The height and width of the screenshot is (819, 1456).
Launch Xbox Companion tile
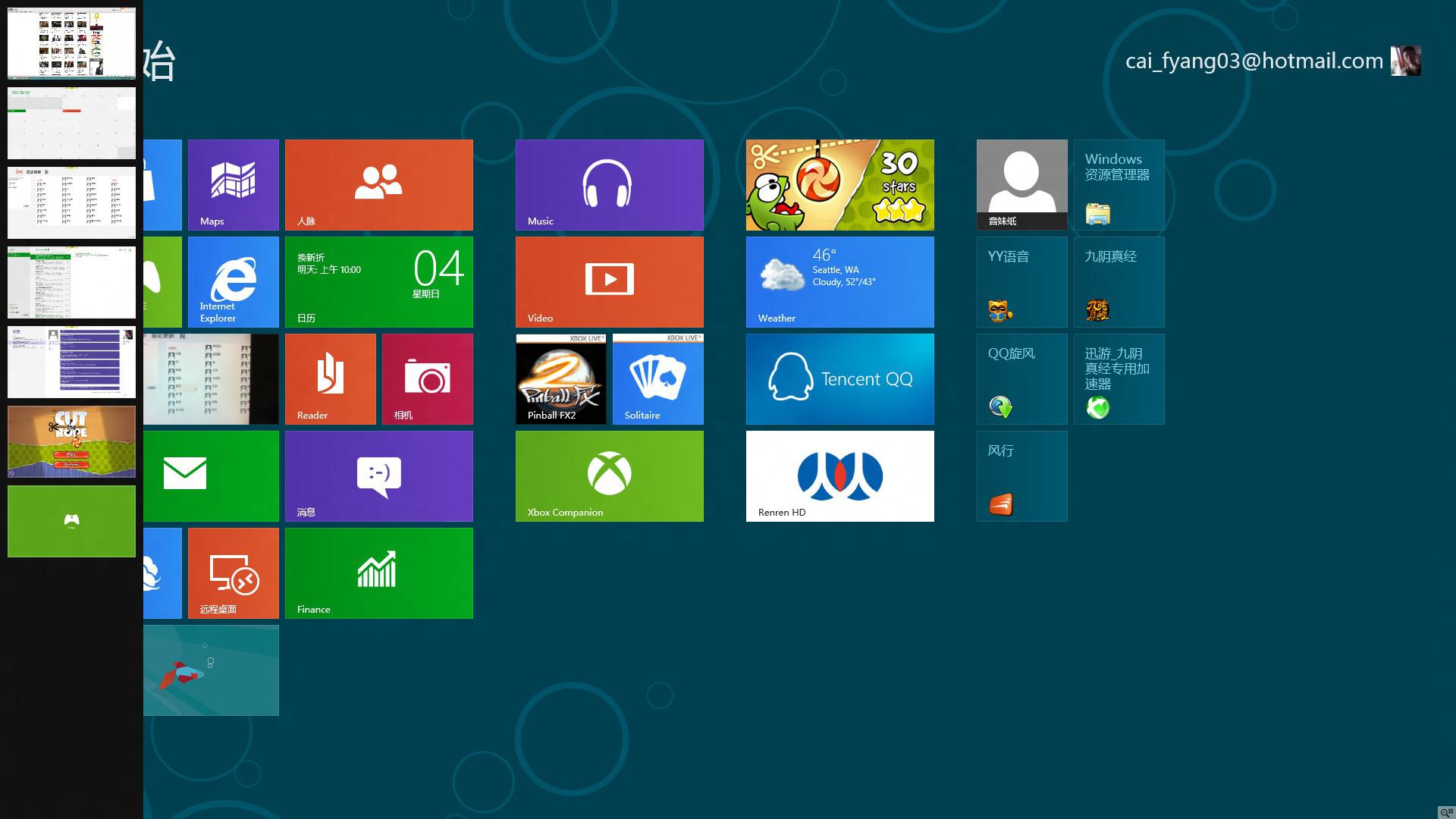(609, 475)
